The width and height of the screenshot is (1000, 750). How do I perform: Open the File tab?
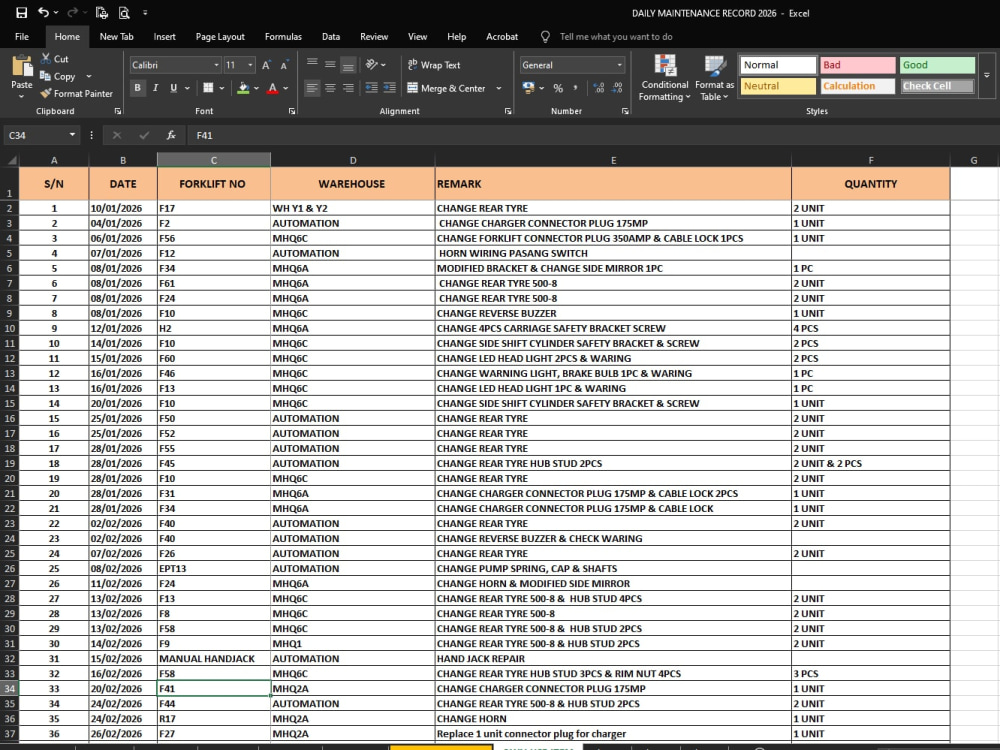point(22,37)
